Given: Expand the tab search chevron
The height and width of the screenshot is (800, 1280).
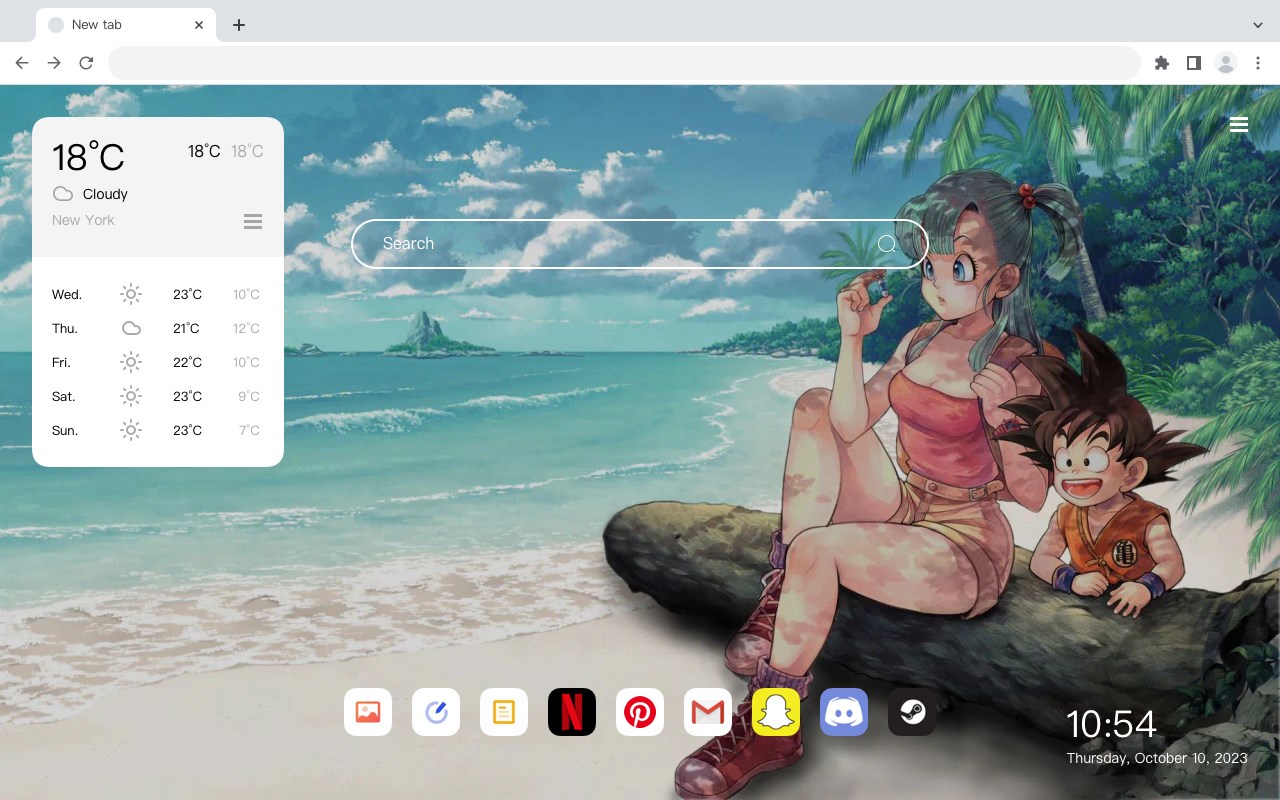Looking at the screenshot, I should click(x=1258, y=25).
